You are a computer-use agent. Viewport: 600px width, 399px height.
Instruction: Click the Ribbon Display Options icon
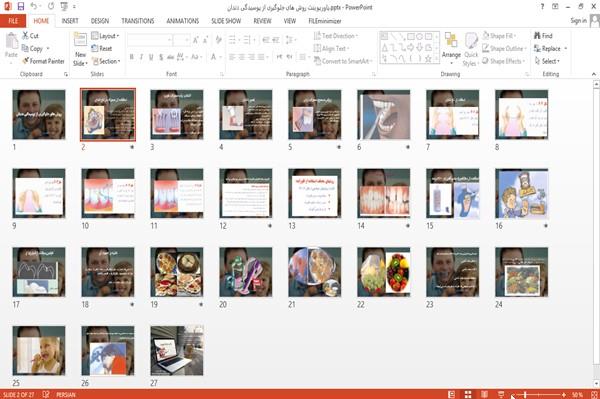(555, 7)
